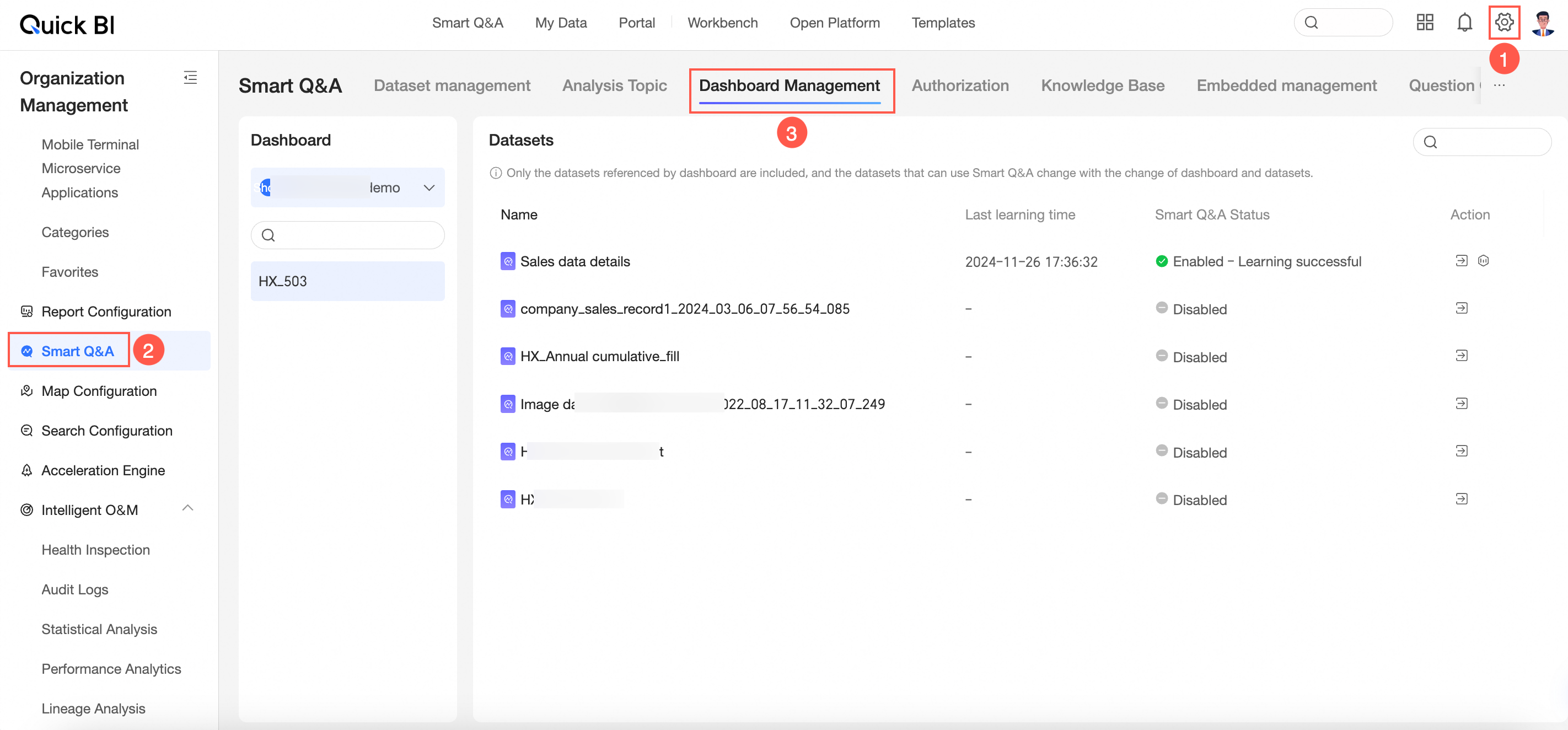Open Favorites in the sidebar

click(69, 271)
